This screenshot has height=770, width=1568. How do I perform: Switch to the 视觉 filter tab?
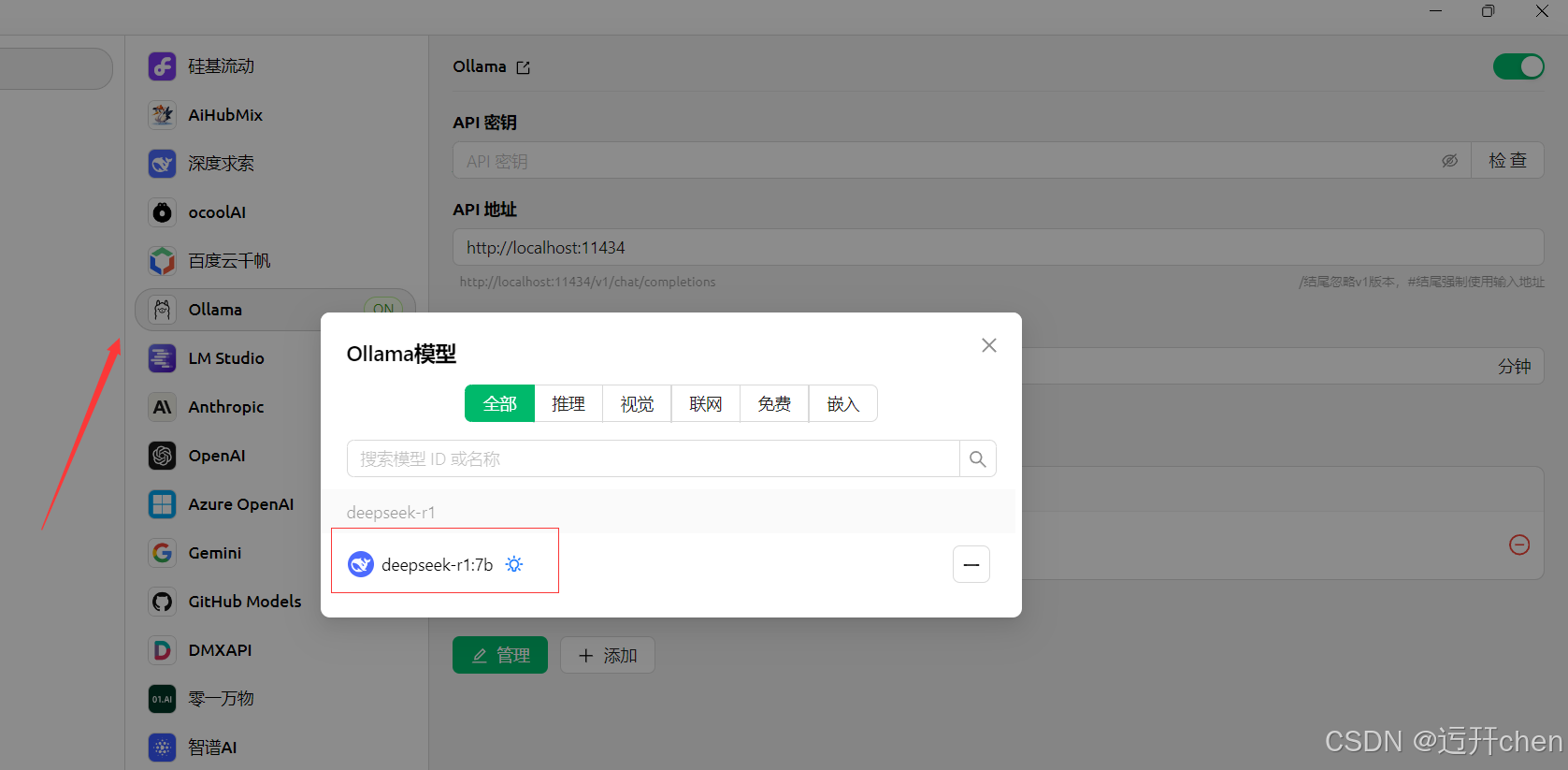point(637,403)
